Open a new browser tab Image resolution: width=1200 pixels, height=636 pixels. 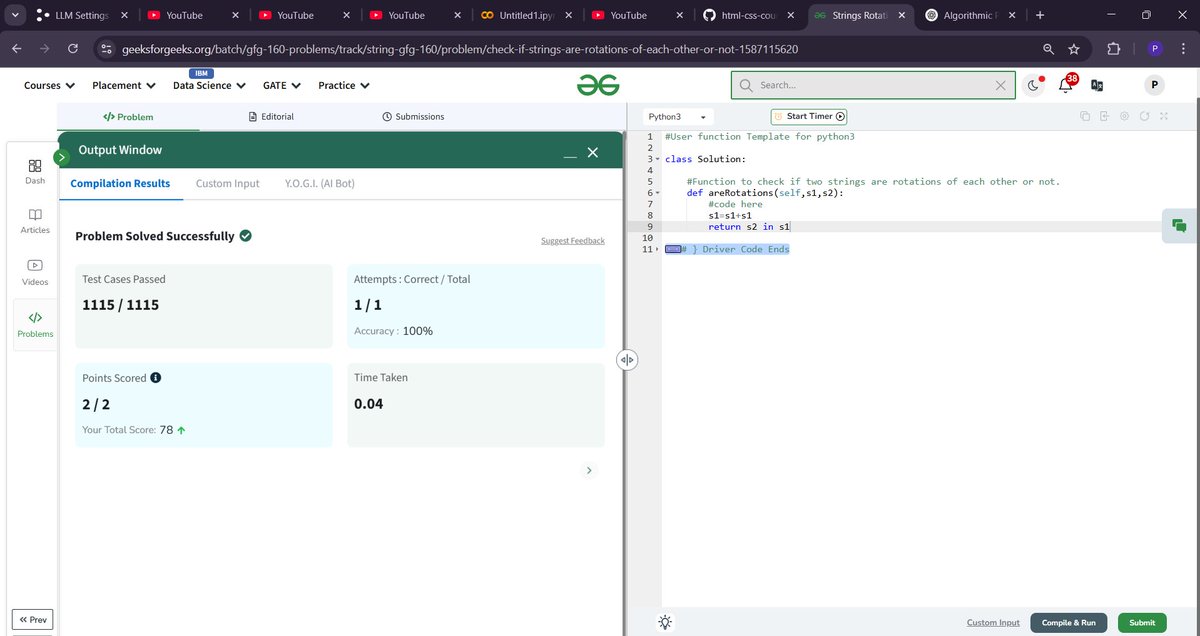pos(1041,15)
